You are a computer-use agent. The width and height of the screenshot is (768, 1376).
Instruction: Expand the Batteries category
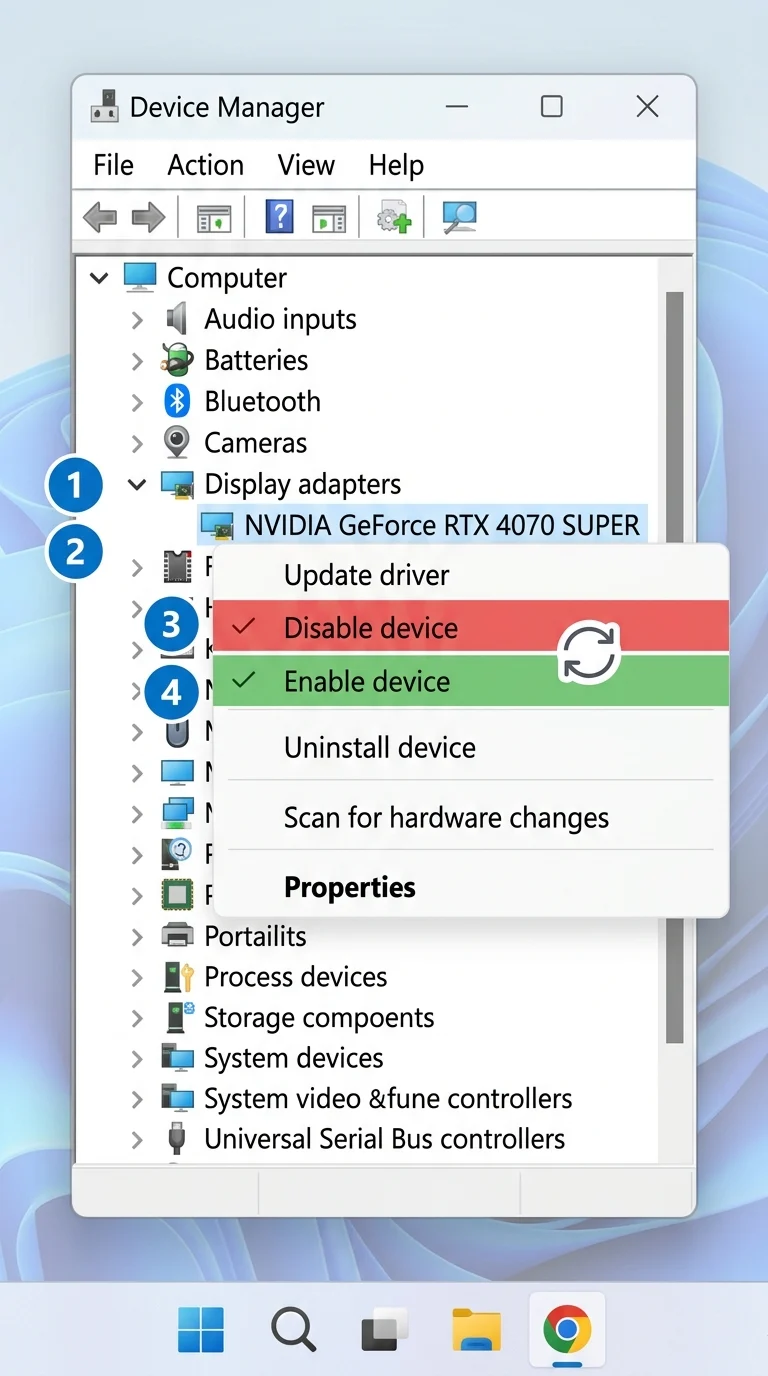click(x=137, y=361)
